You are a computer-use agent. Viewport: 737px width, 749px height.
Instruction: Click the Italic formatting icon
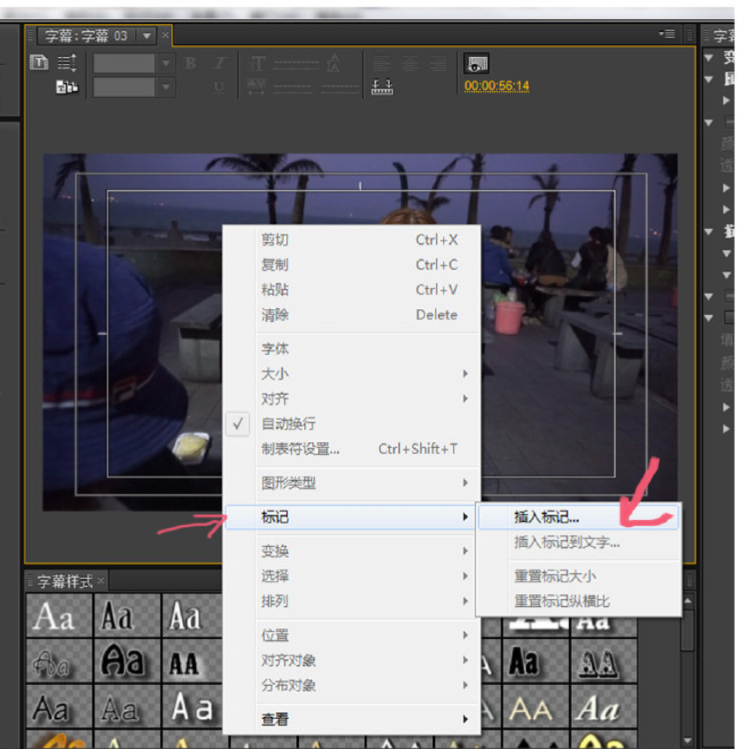pos(219,63)
